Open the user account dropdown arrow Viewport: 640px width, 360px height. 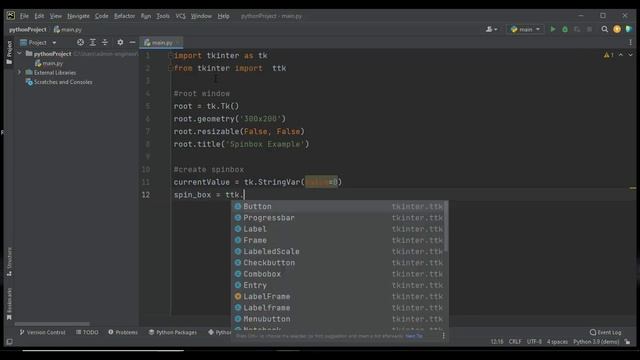click(496, 29)
